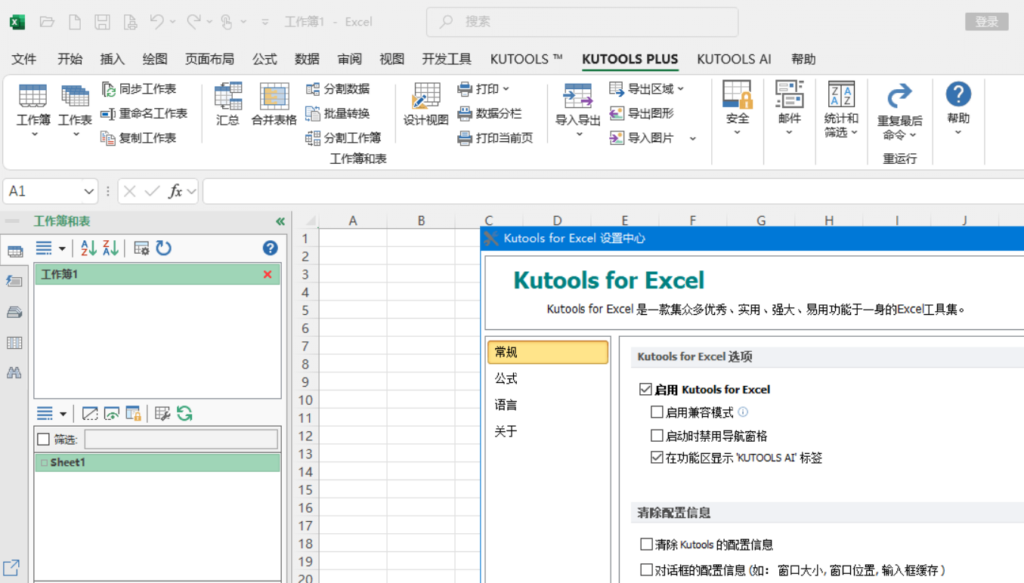The image size is (1024, 583).
Task: Open the KUTOOLS ™ tab
Action: [526, 59]
